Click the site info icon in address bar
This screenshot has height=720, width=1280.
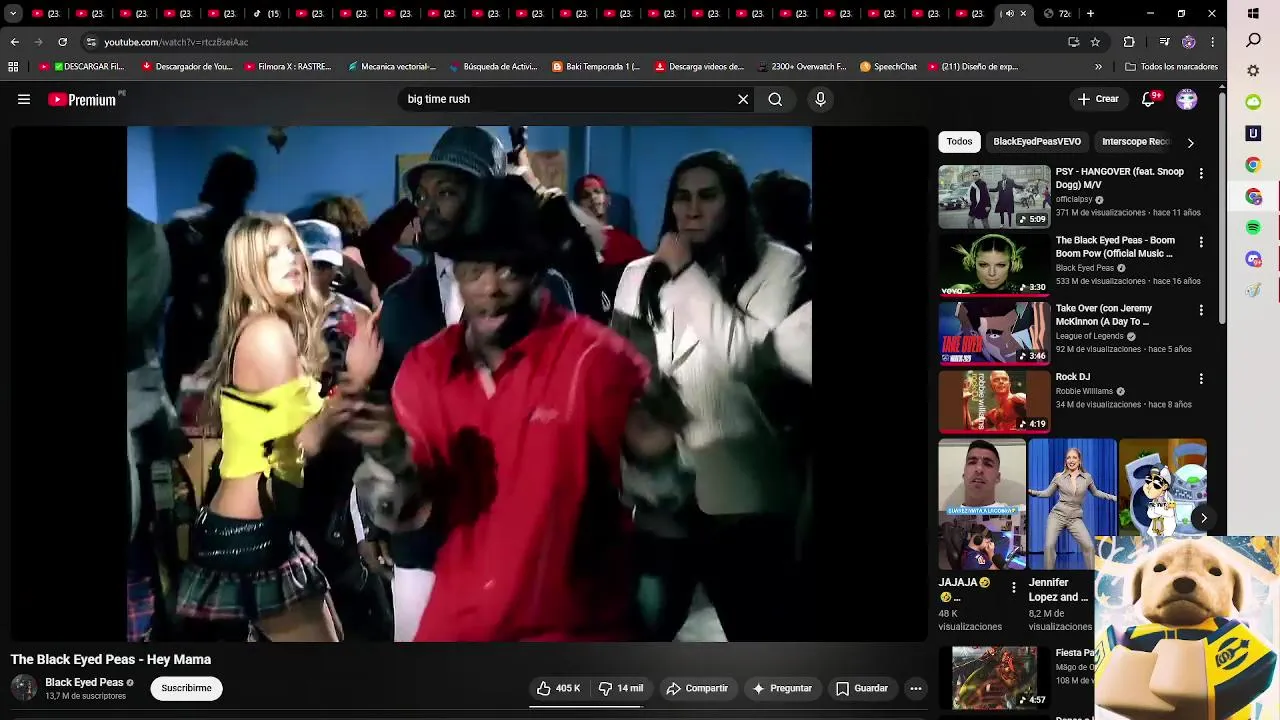[91, 42]
